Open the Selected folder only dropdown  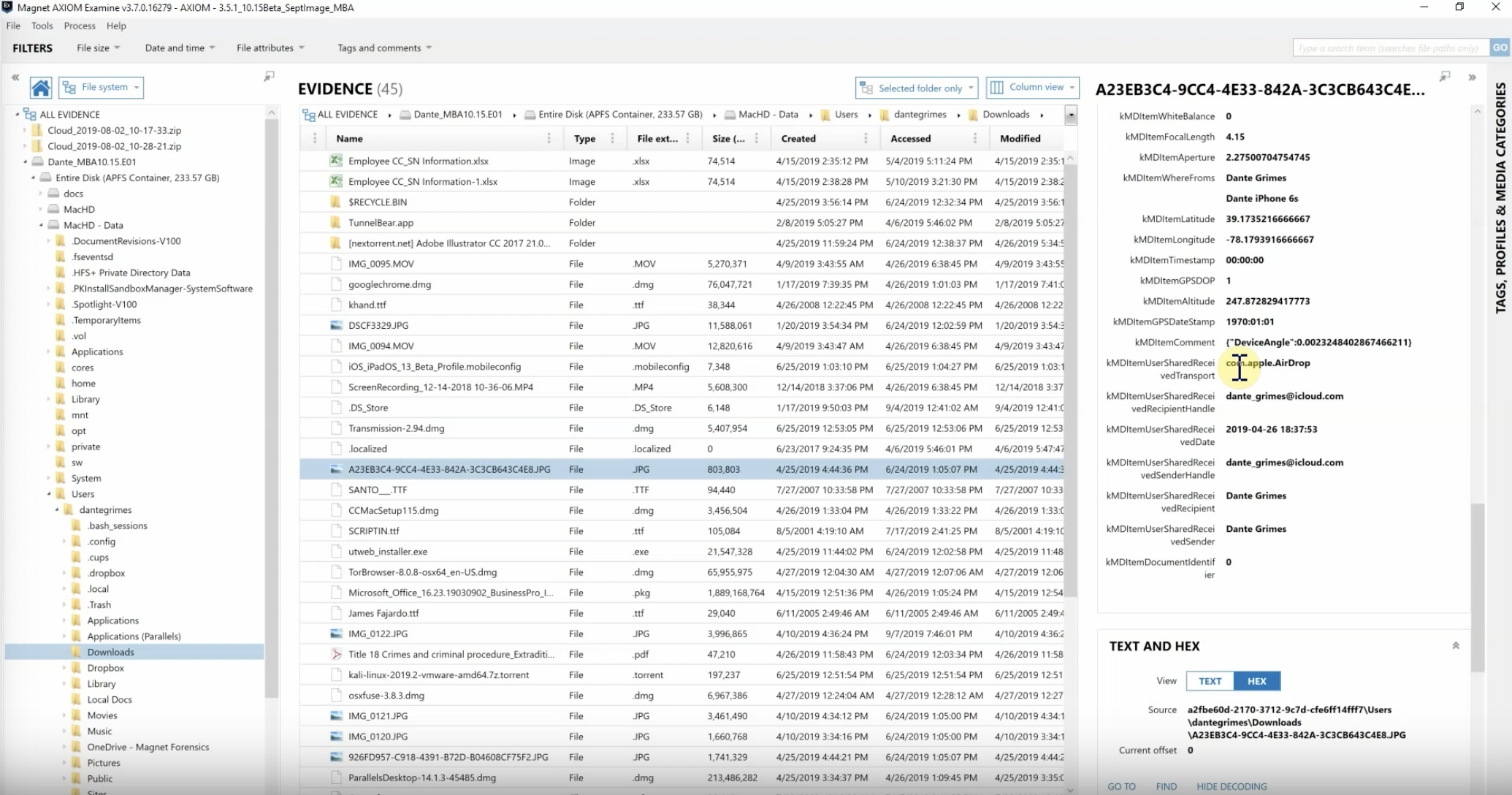click(917, 88)
